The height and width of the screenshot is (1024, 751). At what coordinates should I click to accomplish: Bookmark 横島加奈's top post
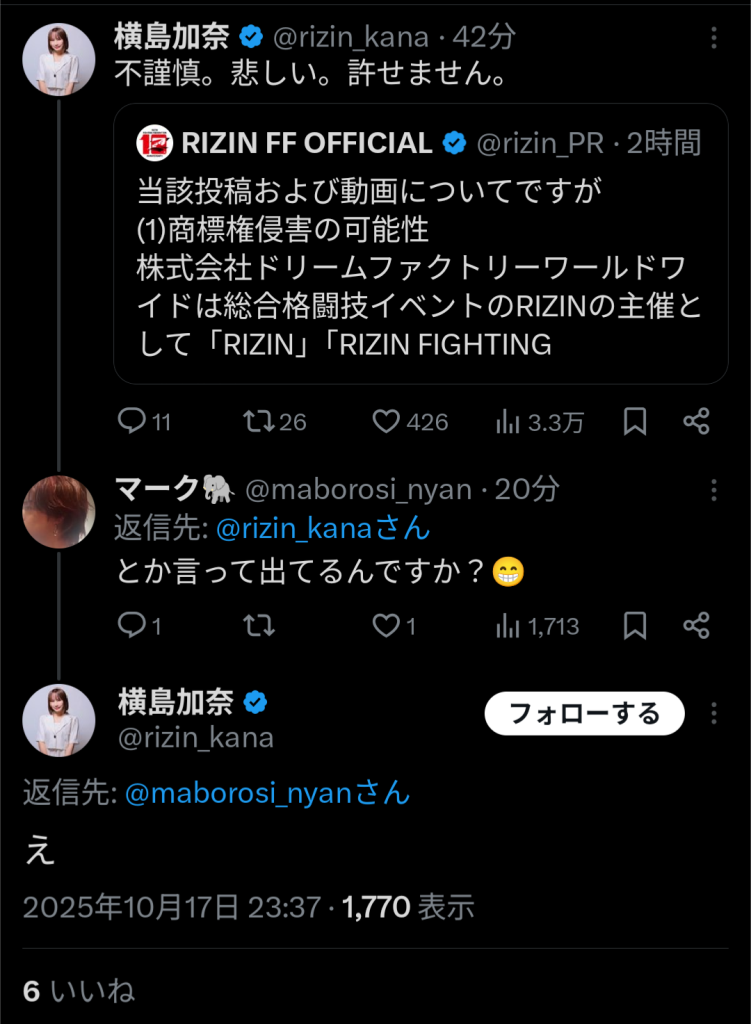point(635,422)
